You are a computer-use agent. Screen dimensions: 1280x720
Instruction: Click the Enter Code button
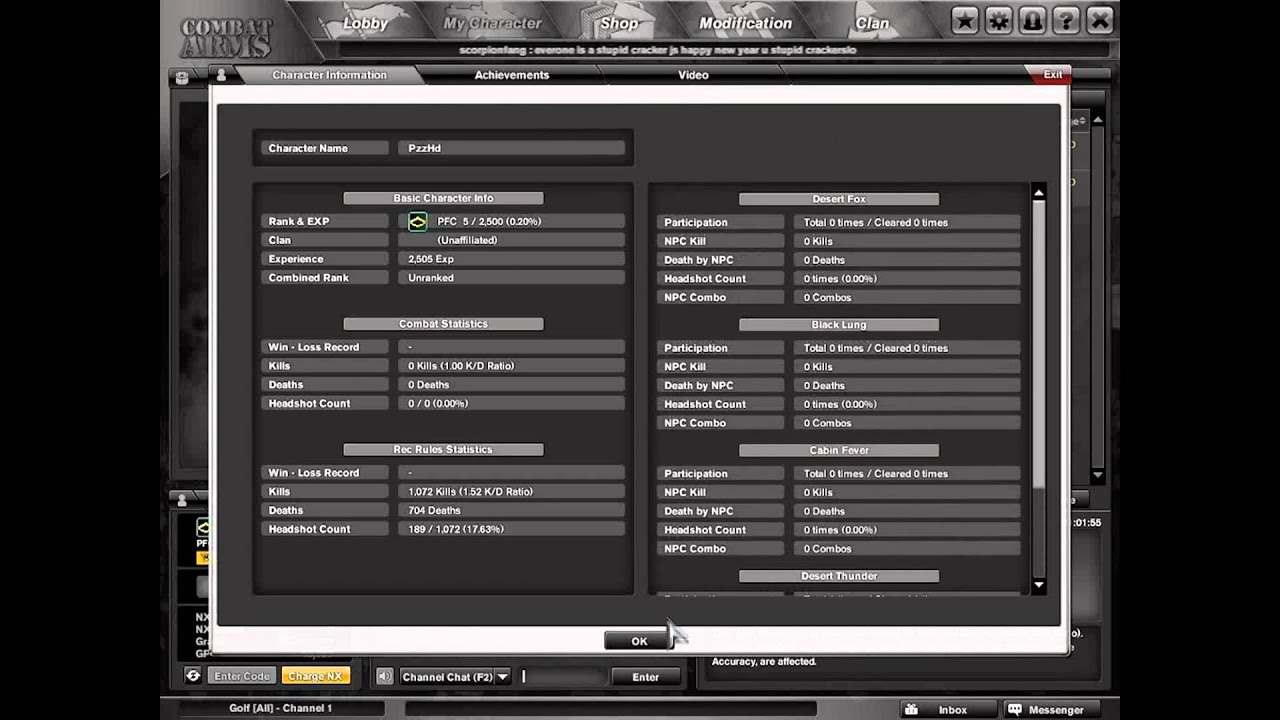242,676
